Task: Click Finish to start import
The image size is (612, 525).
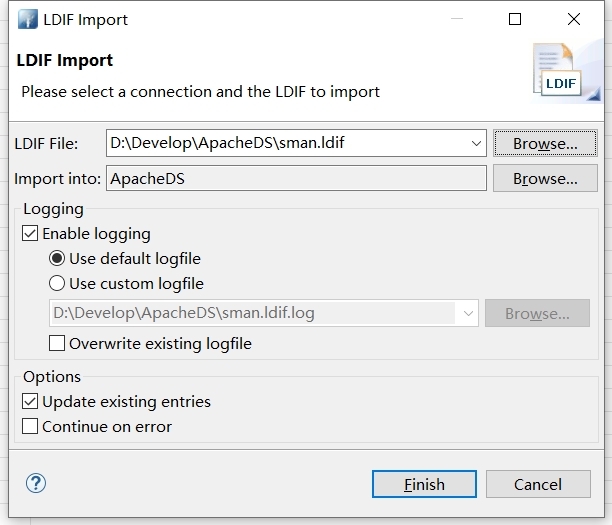Action: (424, 484)
